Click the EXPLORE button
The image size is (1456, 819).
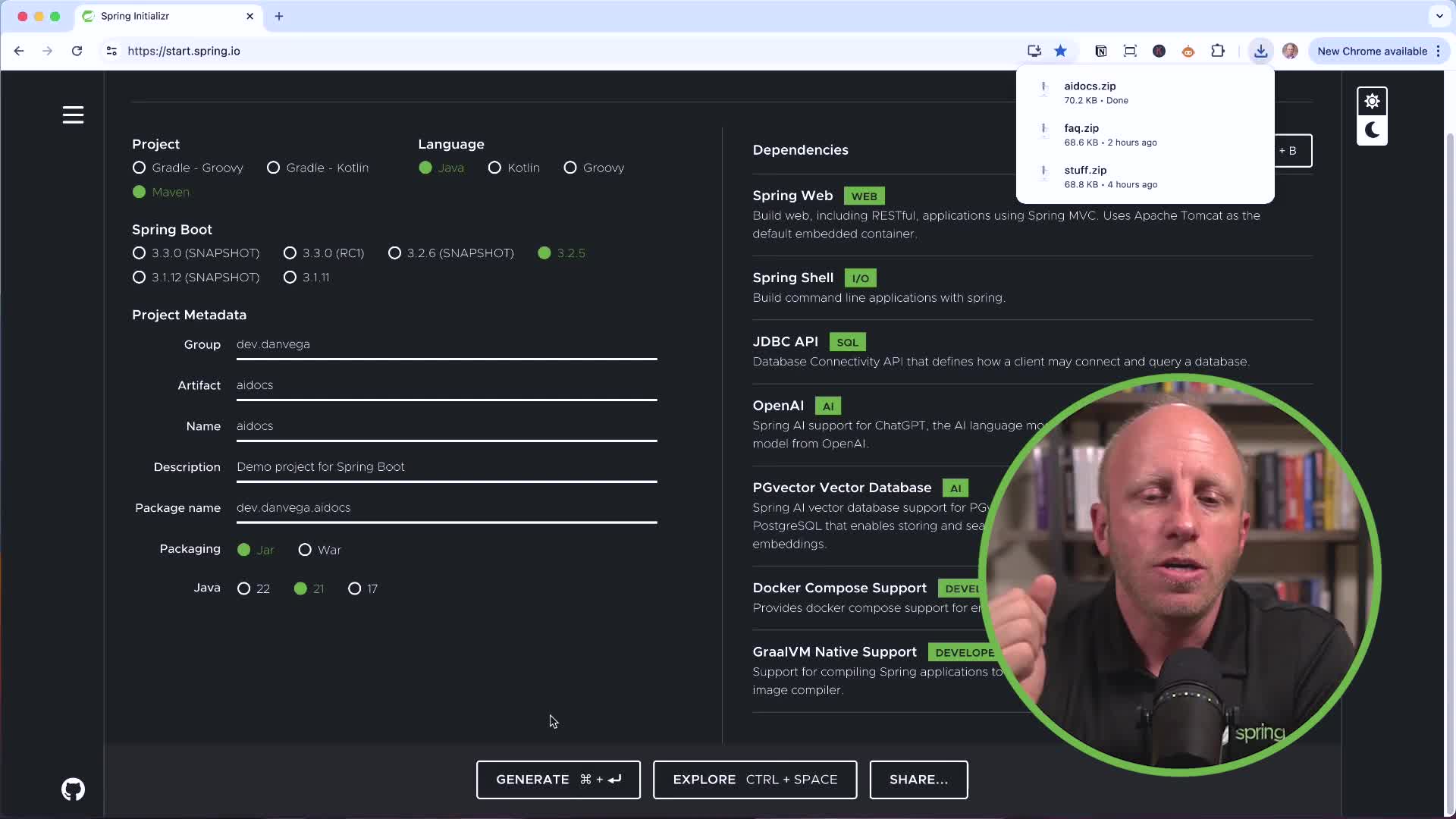click(755, 780)
